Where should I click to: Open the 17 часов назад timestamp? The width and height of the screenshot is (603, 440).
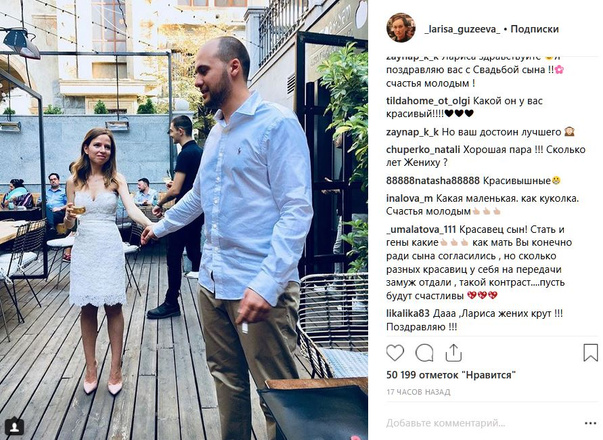tap(418, 392)
